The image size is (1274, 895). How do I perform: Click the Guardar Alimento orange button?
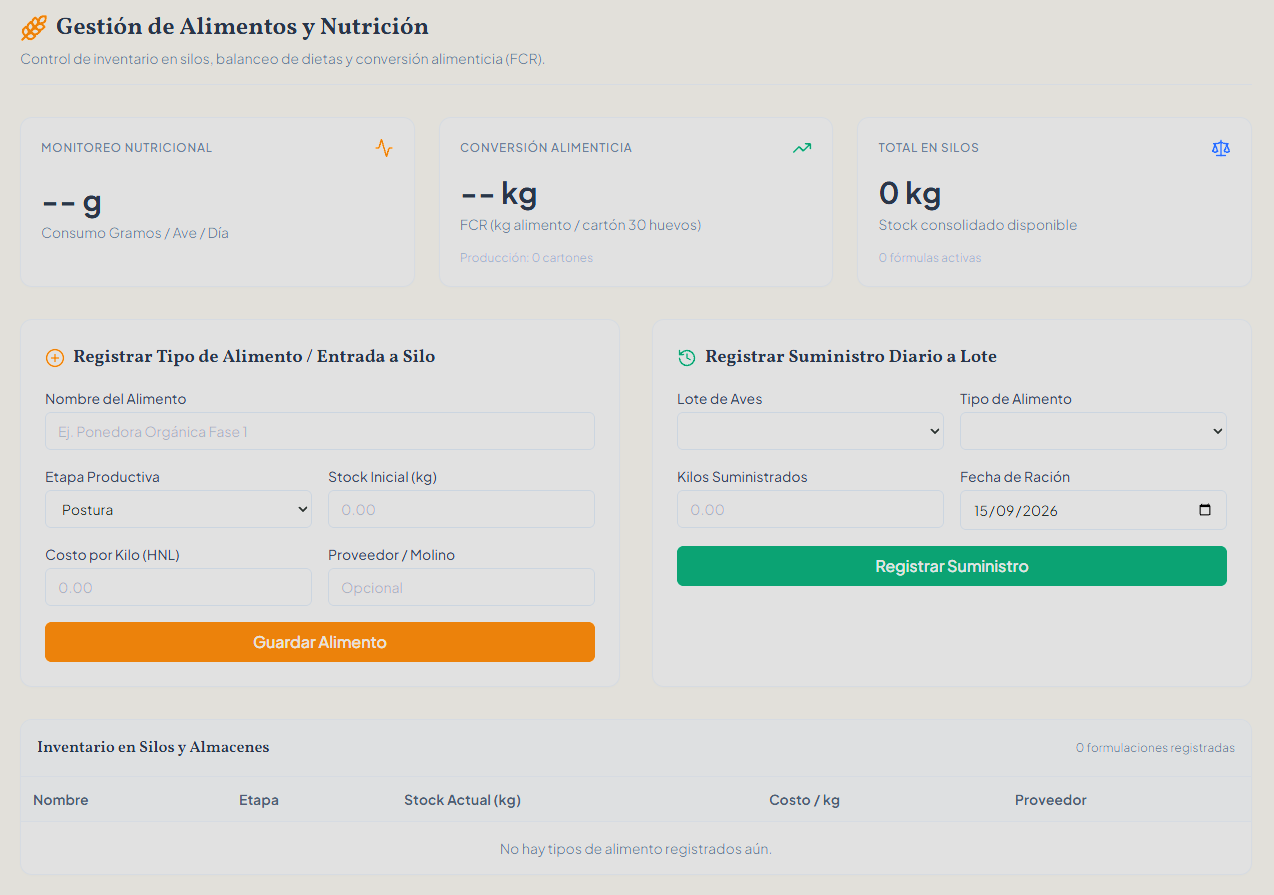pos(320,642)
